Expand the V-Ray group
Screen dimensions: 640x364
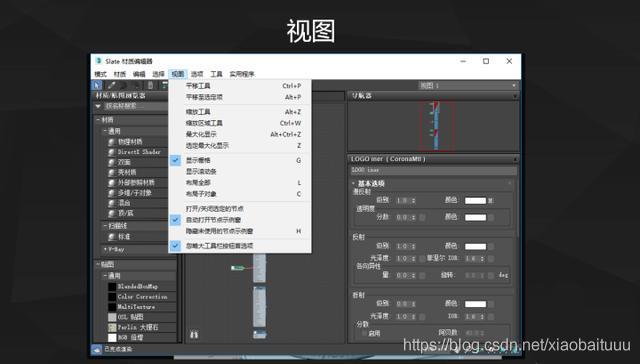tap(105, 249)
